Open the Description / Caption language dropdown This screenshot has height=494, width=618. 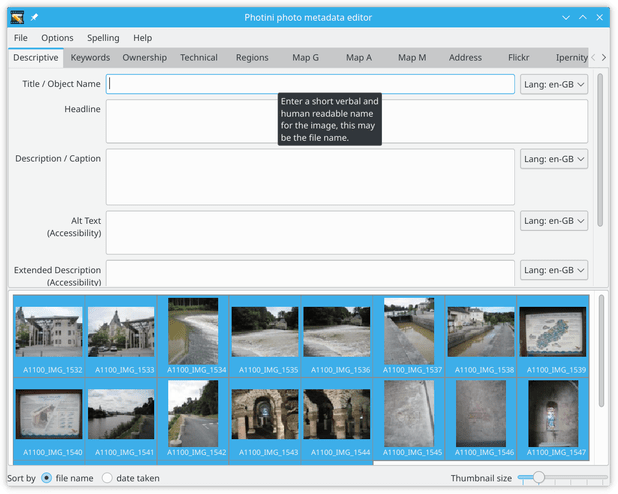554,159
